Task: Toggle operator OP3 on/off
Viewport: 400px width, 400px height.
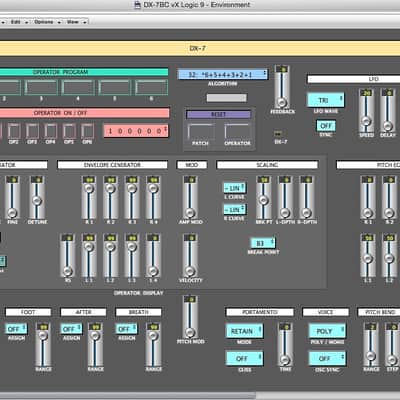Action: (x=32, y=131)
